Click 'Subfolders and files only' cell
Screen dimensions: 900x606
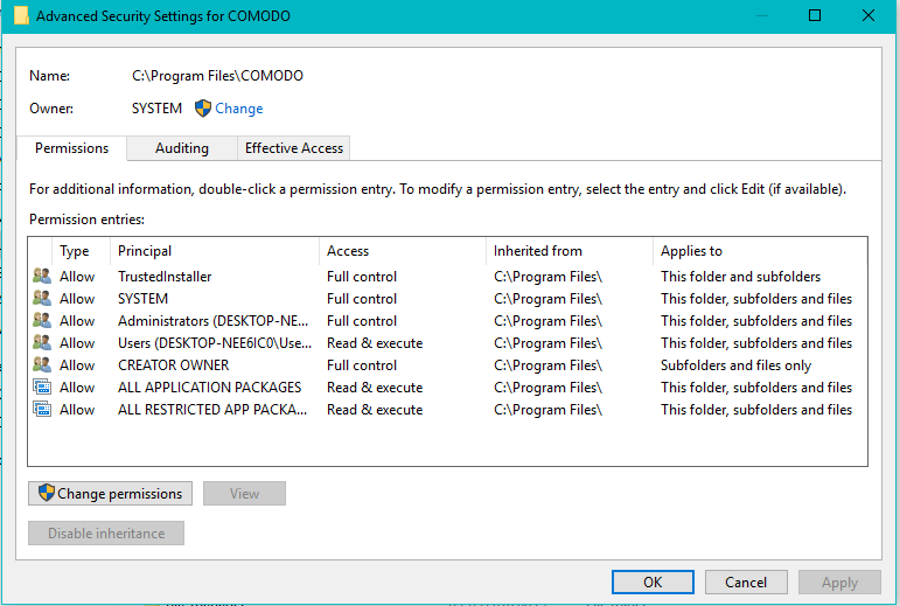tap(736, 365)
